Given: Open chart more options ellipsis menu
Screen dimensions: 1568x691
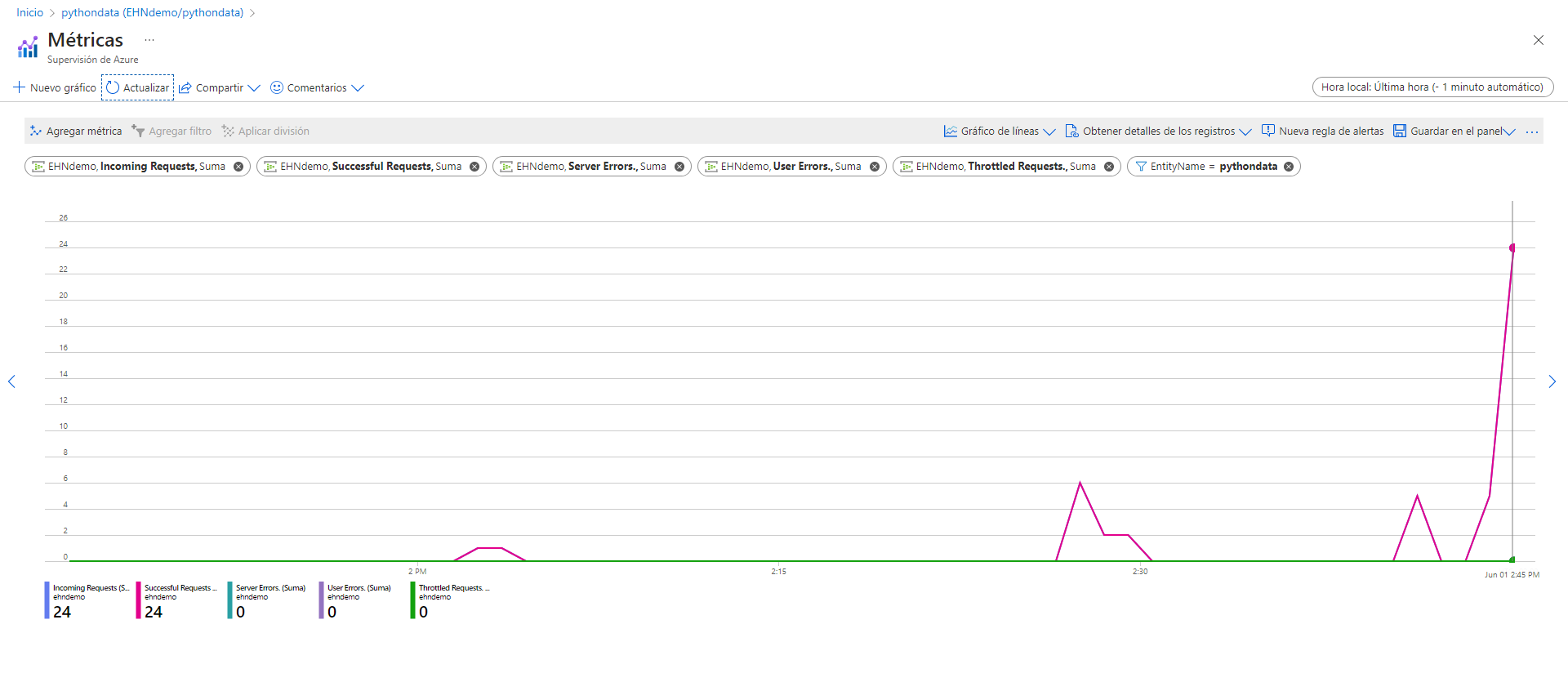Looking at the screenshot, I should point(1532,132).
